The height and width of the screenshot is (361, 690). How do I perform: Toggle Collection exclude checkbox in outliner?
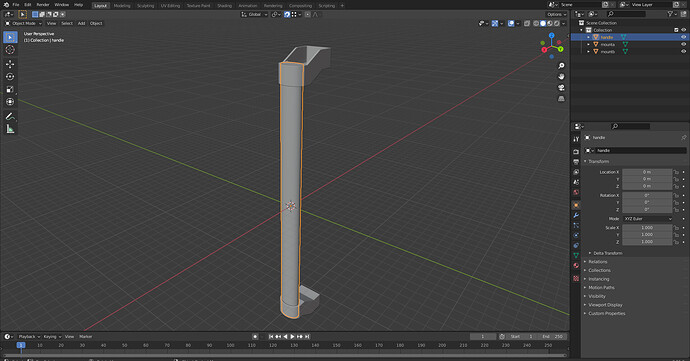[676, 30]
